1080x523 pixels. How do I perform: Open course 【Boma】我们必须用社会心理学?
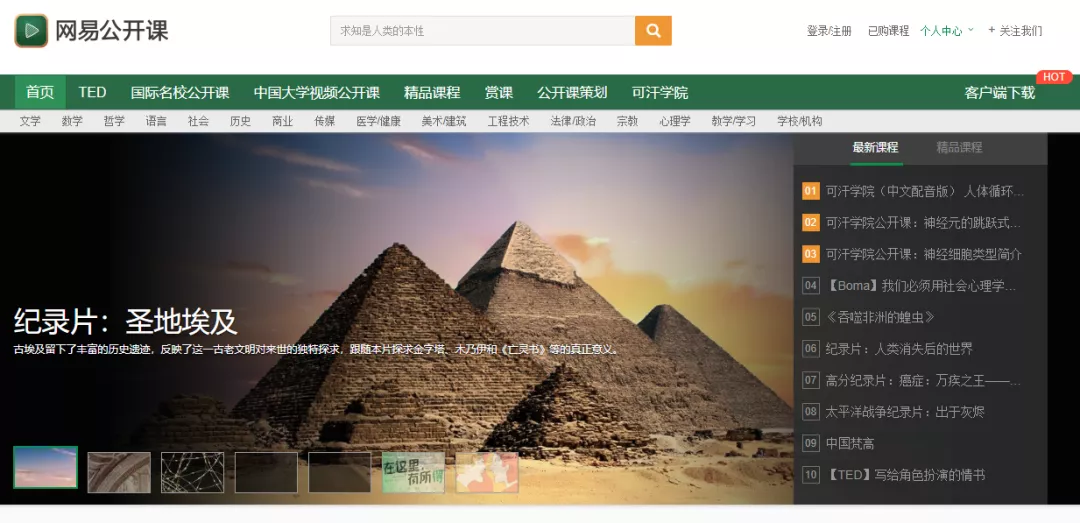922,286
